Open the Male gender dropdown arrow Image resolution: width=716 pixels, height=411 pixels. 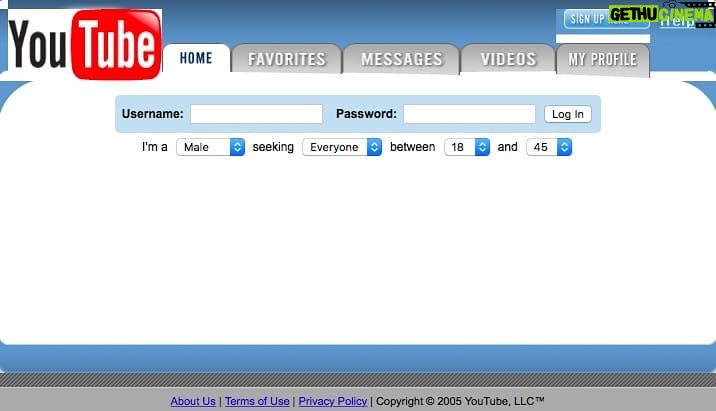click(x=237, y=147)
